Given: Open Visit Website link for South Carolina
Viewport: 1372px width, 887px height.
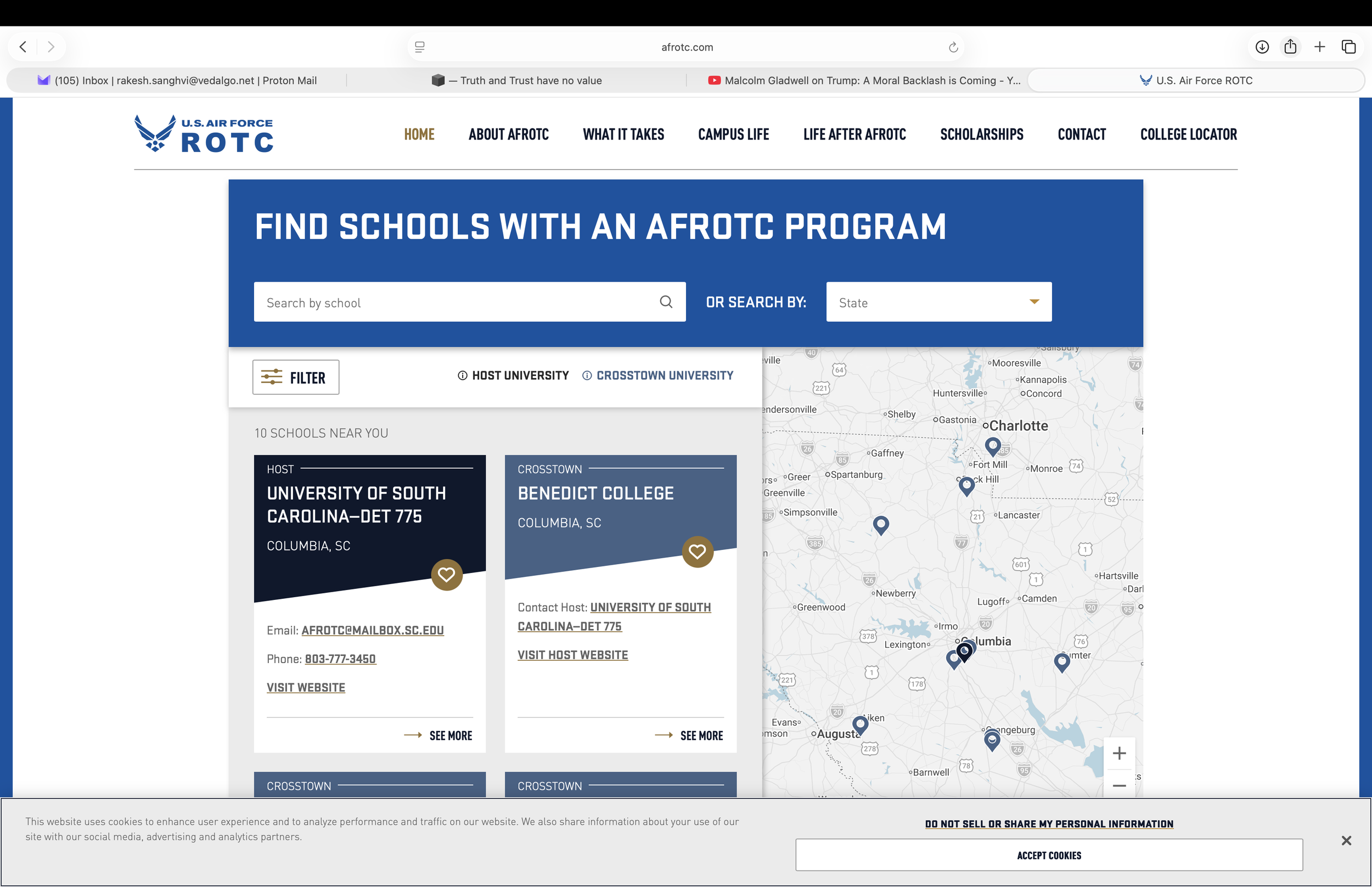Looking at the screenshot, I should pos(306,688).
